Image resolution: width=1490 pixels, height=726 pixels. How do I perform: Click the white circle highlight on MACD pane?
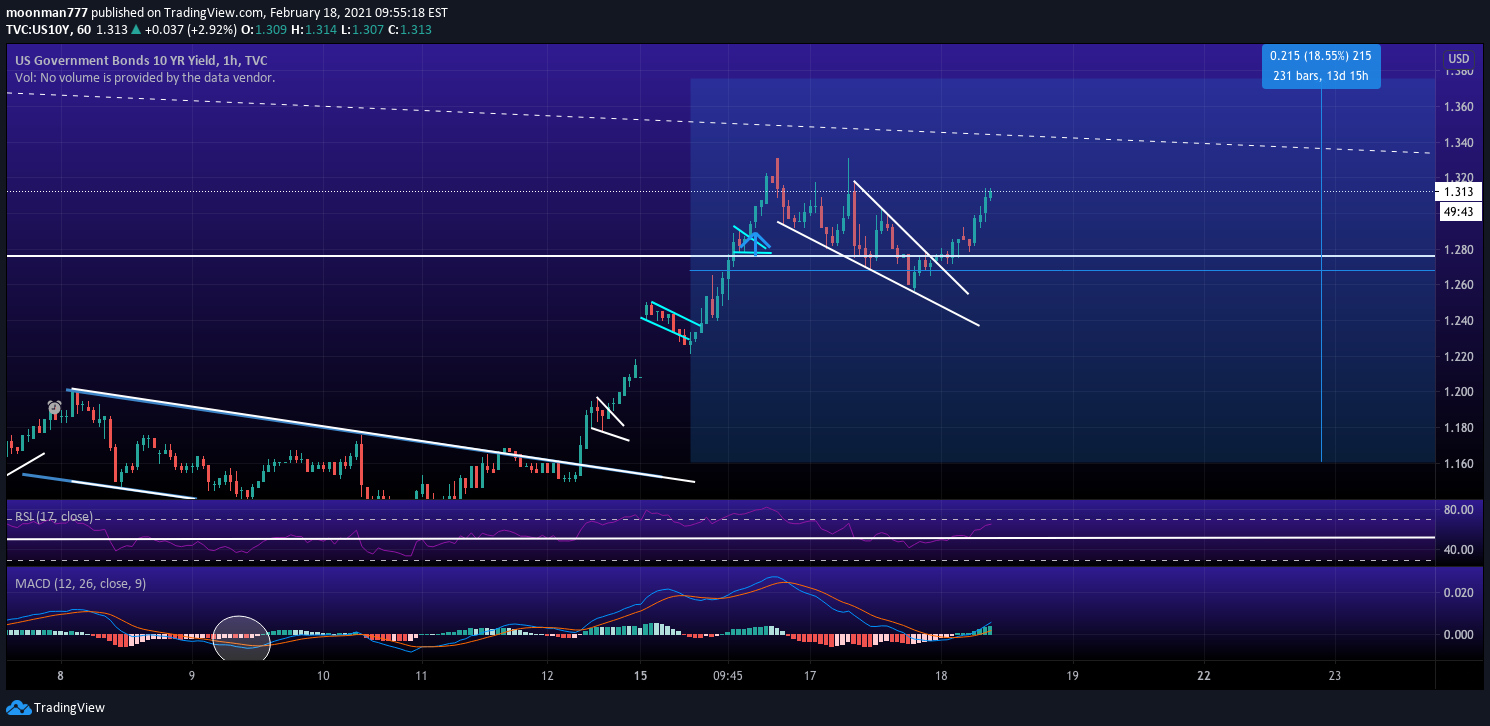(242, 638)
